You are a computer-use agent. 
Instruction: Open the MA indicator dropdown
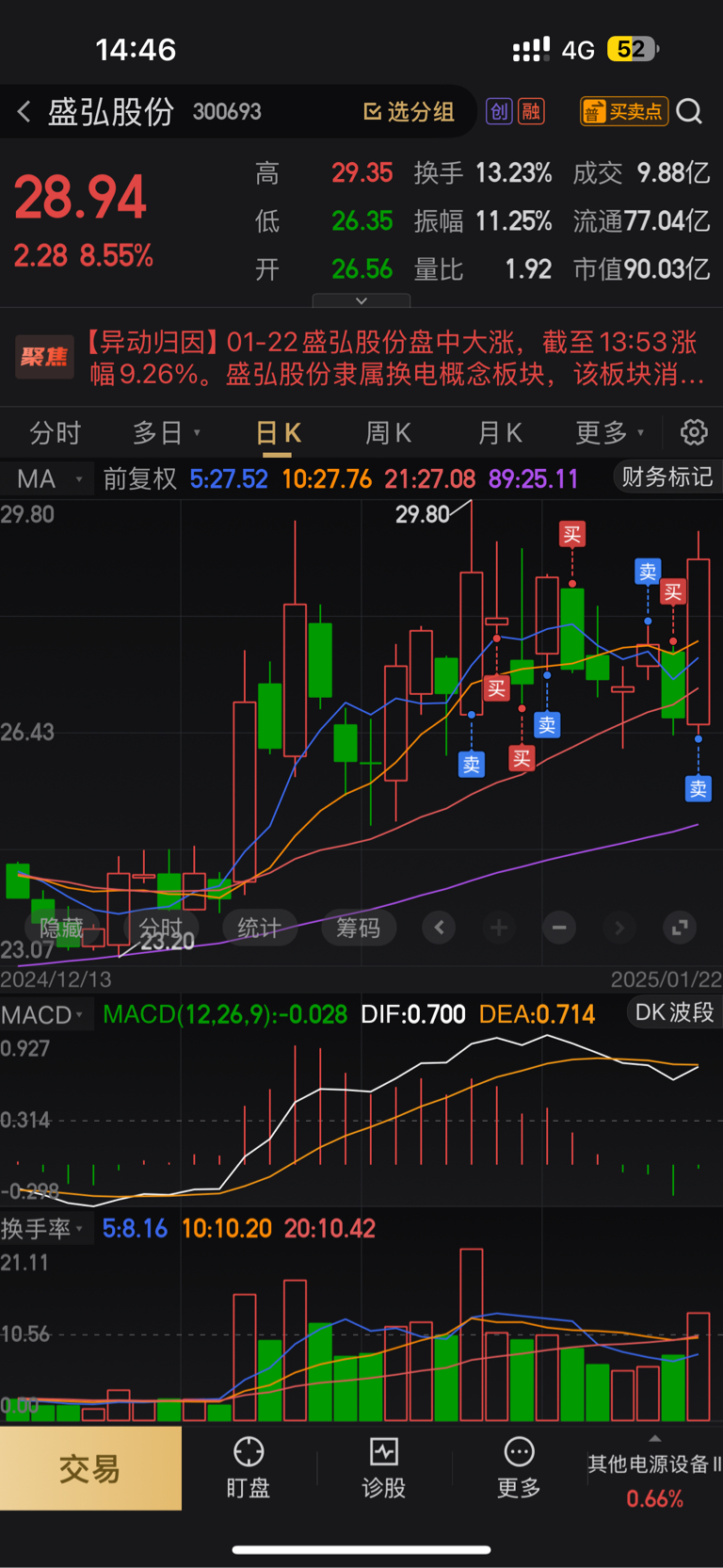[49, 478]
